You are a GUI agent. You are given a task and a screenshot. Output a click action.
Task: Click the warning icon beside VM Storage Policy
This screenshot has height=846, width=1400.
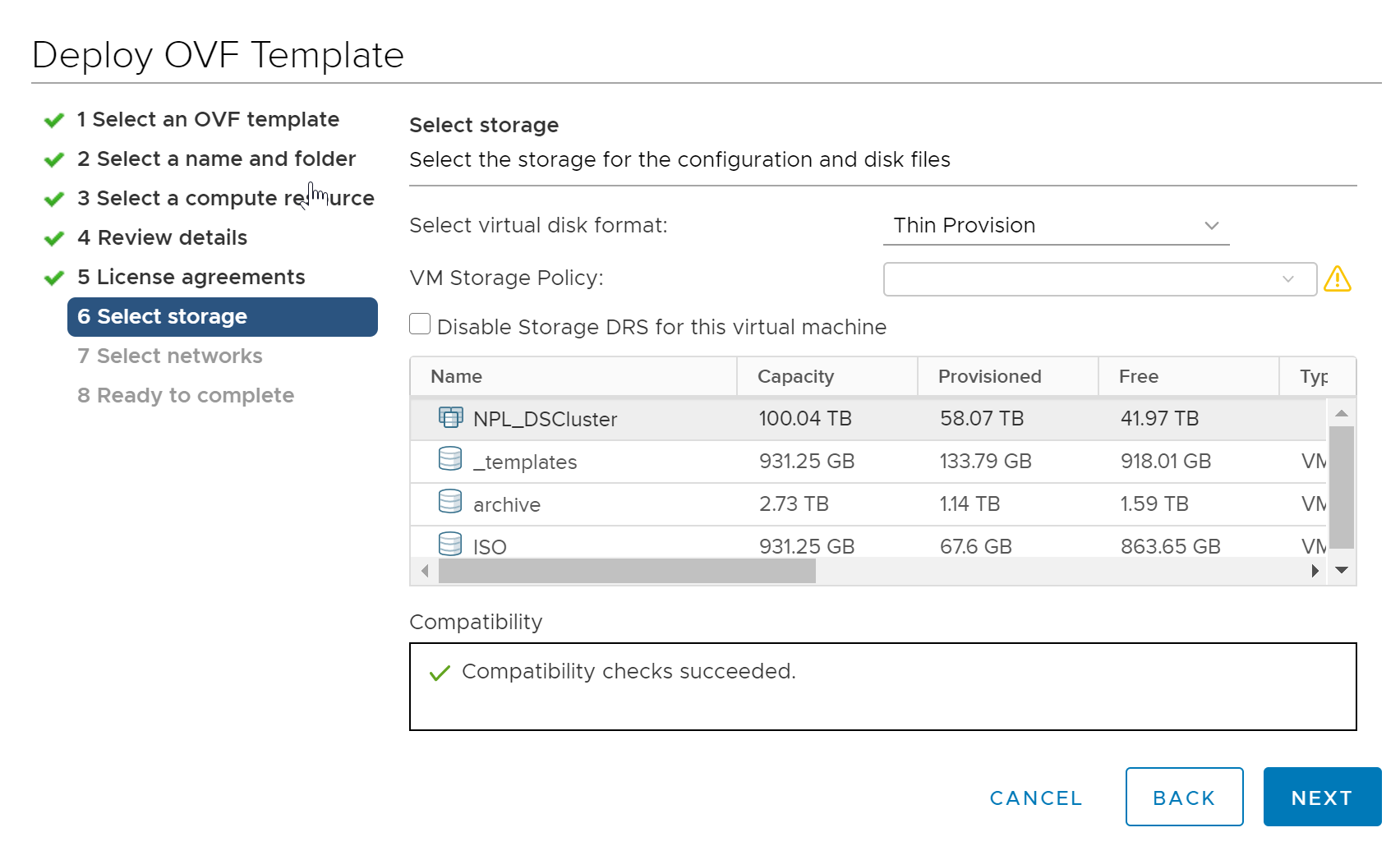(x=1339, y=279)
